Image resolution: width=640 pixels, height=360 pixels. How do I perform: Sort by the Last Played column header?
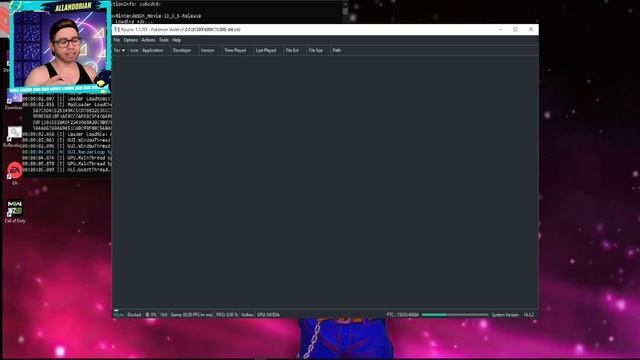pos(266,50)
